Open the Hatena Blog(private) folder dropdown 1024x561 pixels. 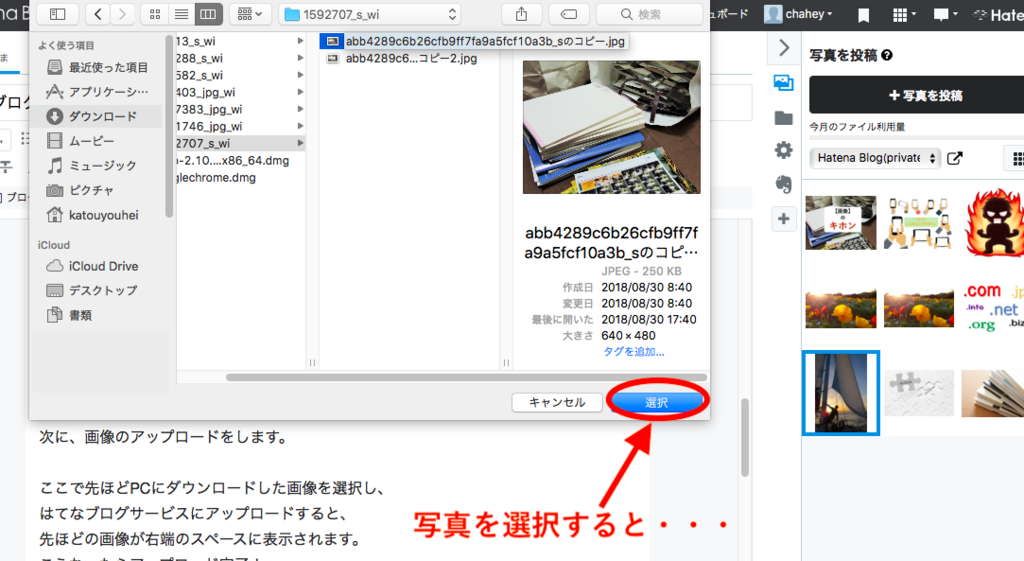coord(875,158)
